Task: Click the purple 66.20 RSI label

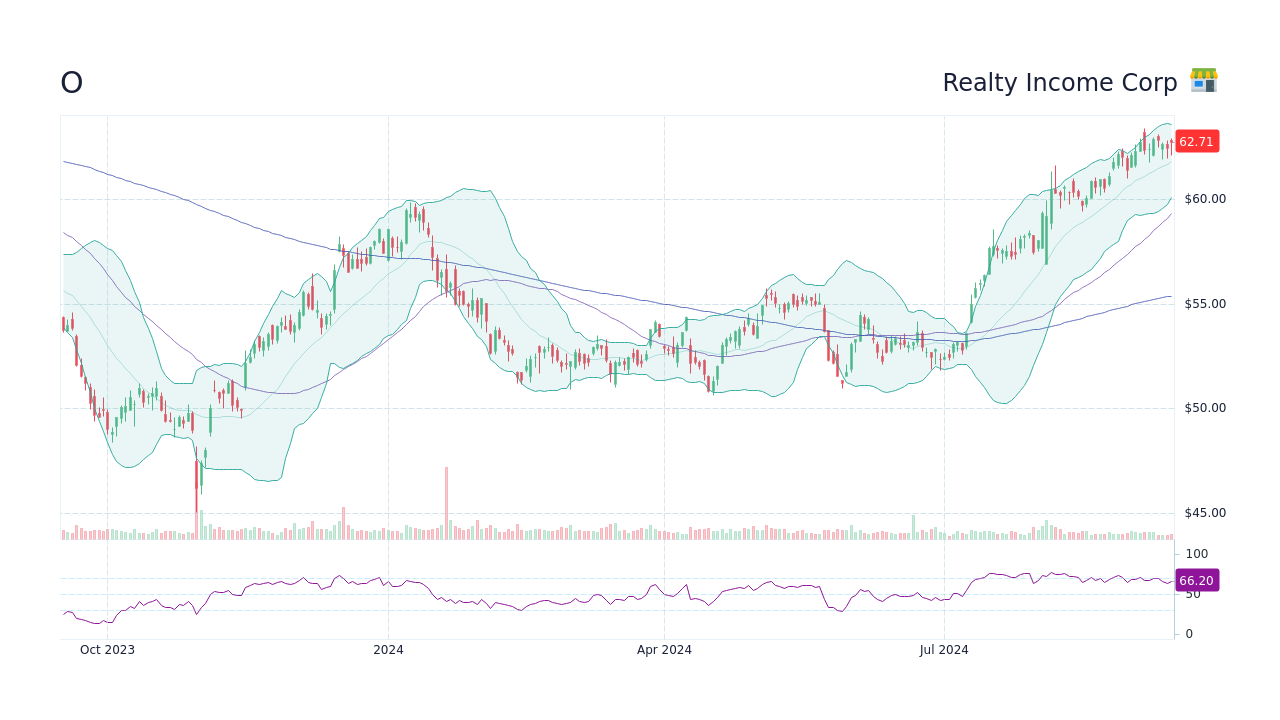Action: (x=1196, y=581)
